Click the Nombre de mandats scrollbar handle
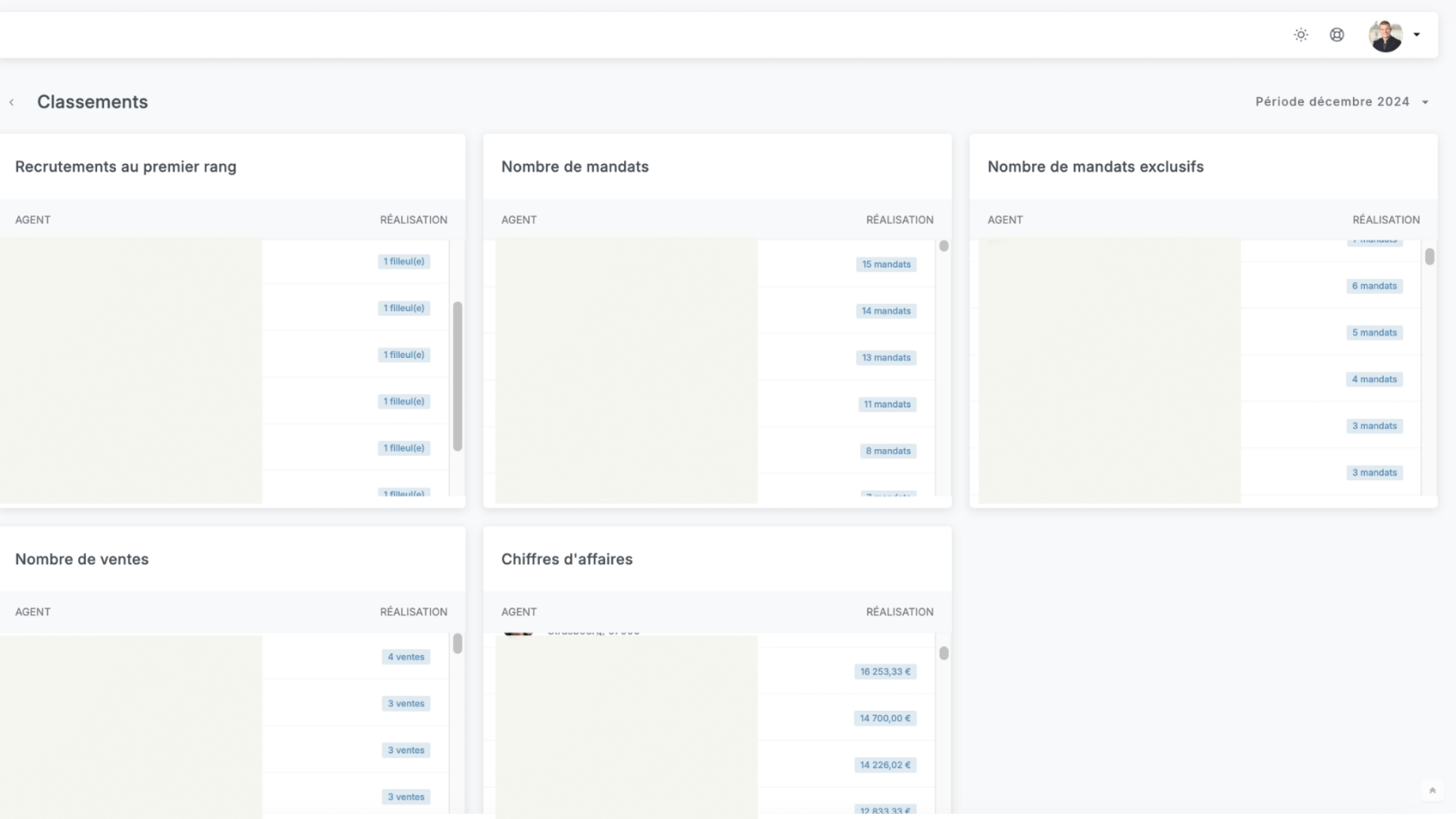 pyautogui.click(x=944, y=246)
